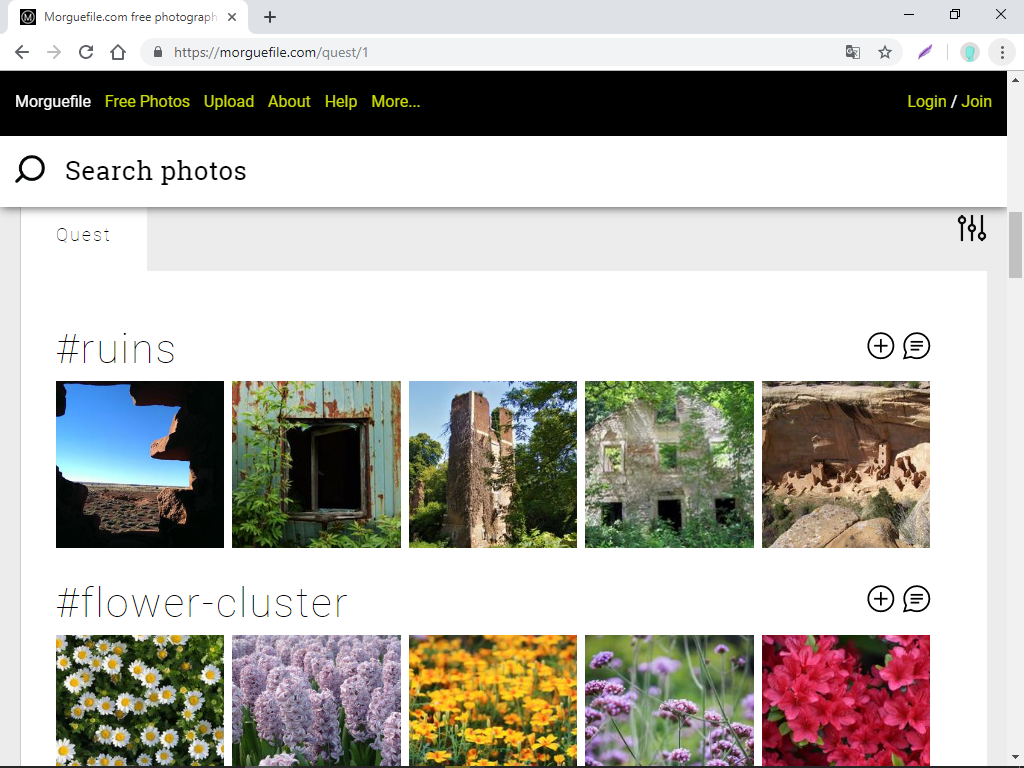Open the lilac hyacinths photo
The width and height of the screenshot is (1024, 768).
[x=316, y=700]
